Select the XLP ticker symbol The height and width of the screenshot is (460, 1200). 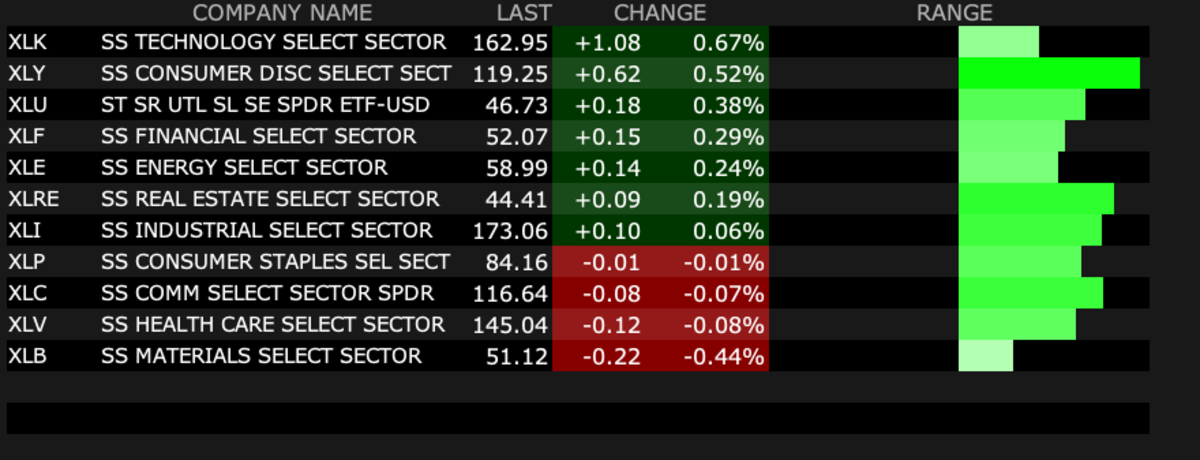[27, 262]
